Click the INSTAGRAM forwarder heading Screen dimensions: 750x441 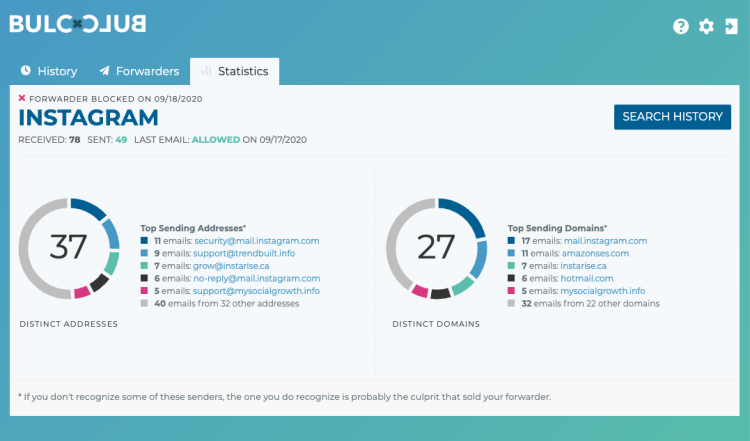(88, 118)
